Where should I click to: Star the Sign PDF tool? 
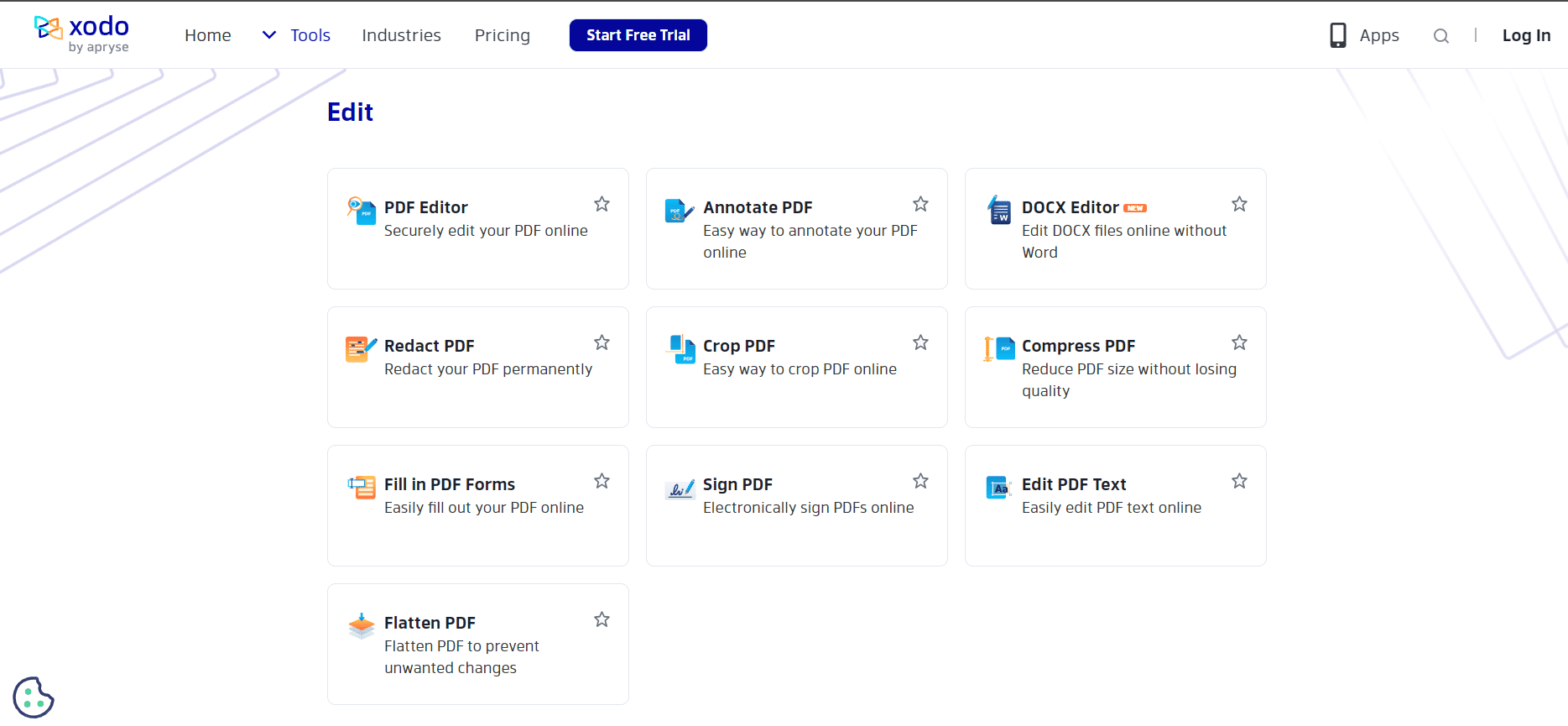tap(920, 481)
